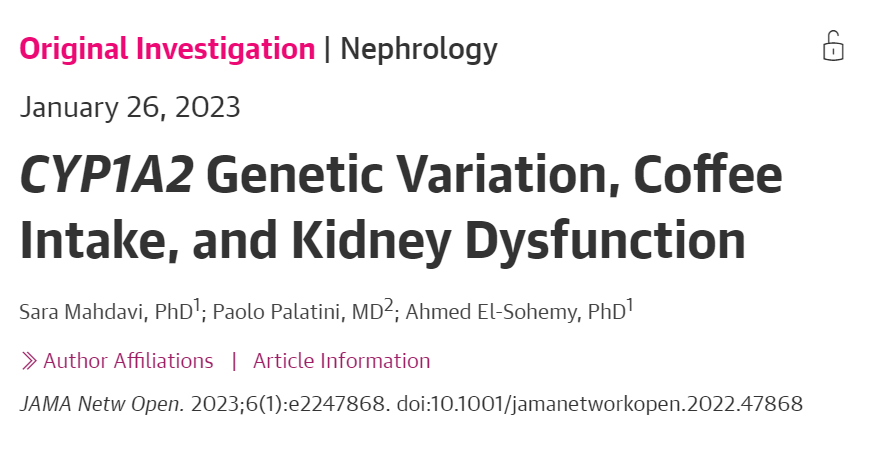Screen dimensions: 872x458
Task: Click superscript 1 after Sara Mahdavi
Action: pyautogui.click(x=196, y=305)
